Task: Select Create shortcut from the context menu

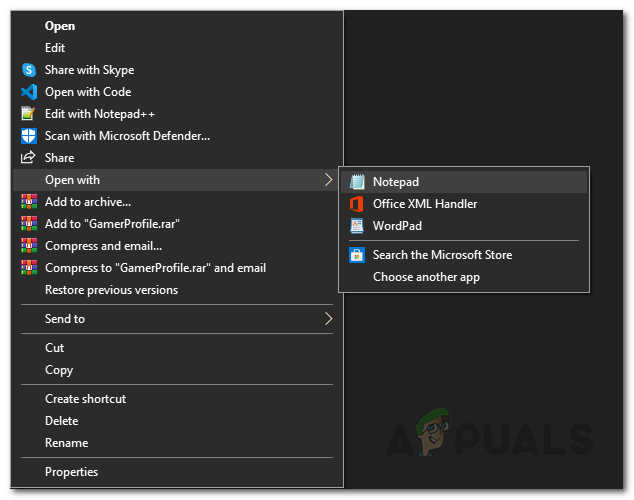Action: coord(85,399)
